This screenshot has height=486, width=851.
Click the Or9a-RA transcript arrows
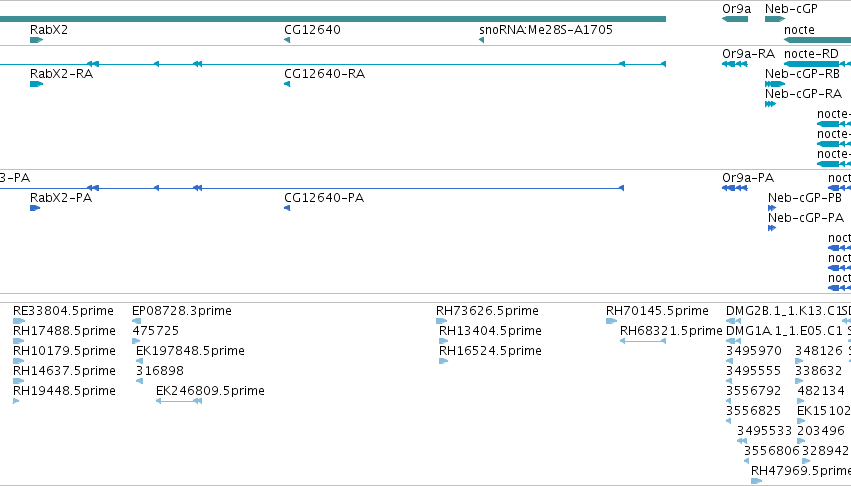[x=735, y=64]
